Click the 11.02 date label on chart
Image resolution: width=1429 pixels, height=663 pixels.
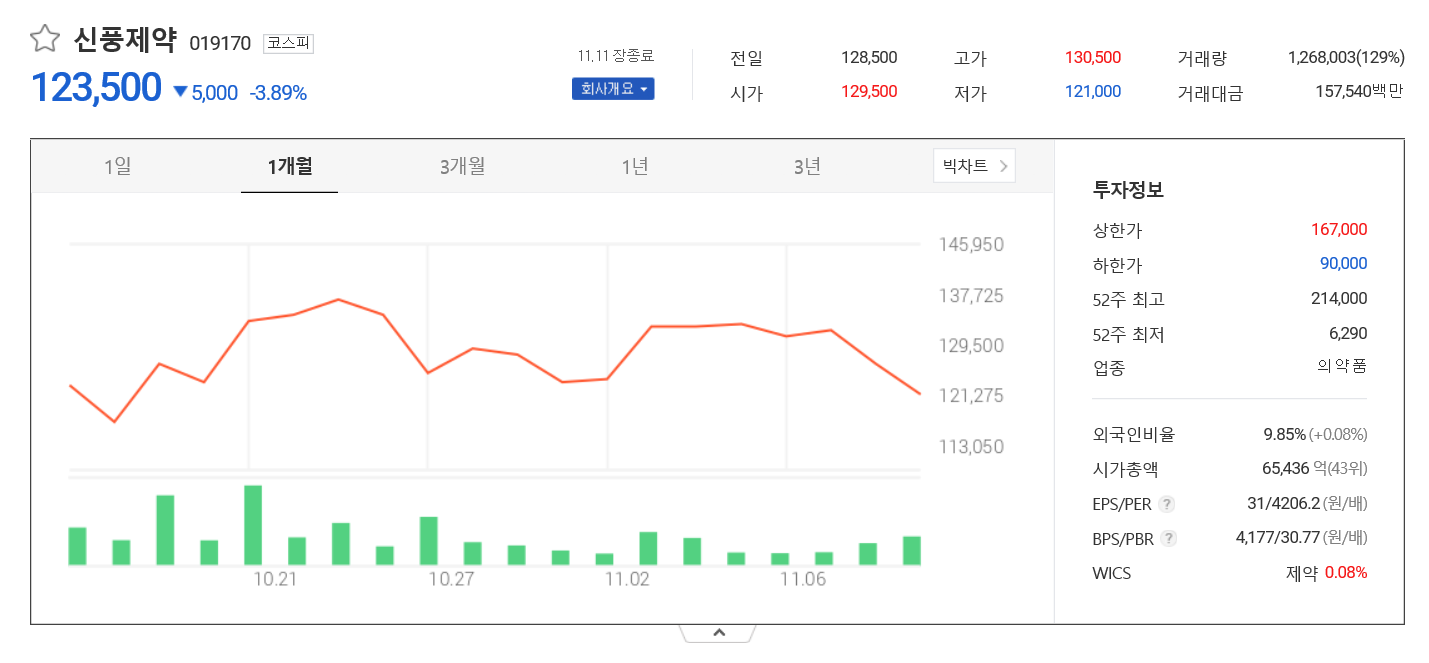coord(627,579)
